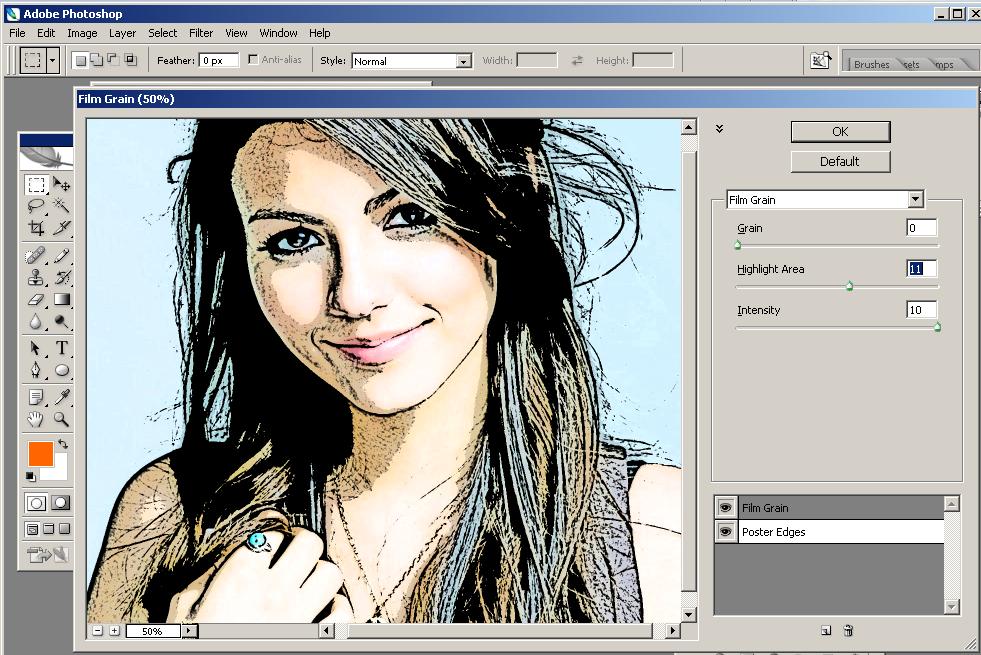Select the Crop tool
This screenshot has height=655, width=981.
pos(36,229)
